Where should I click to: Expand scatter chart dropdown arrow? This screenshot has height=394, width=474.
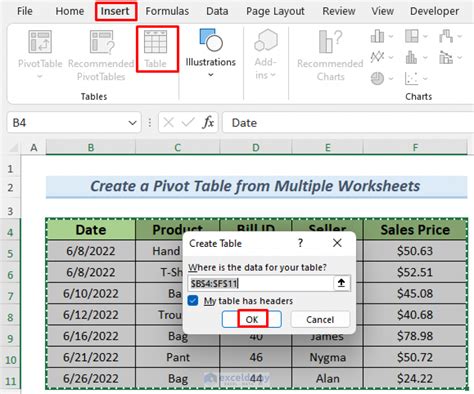tap(425, 79)
